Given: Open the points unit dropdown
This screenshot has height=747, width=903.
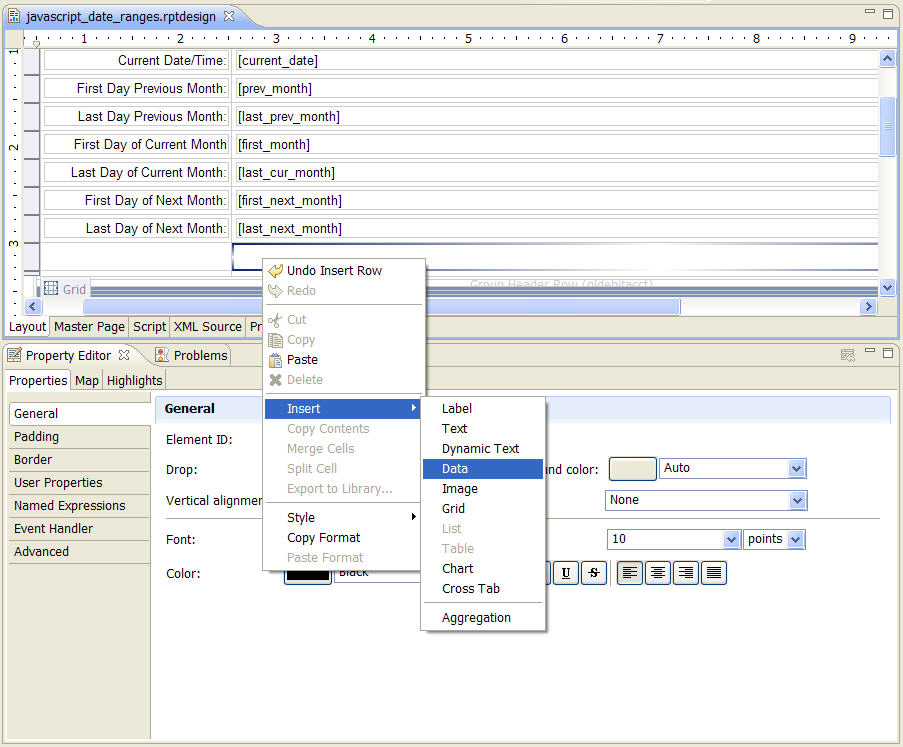Looking at the screenshot, I should point(797,539).
